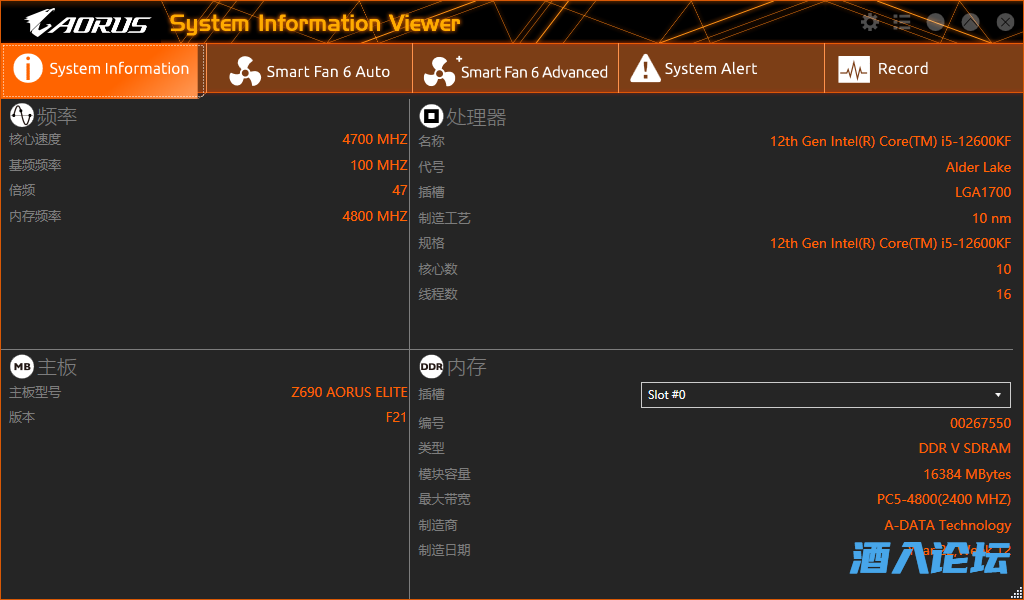This screenshot has height=600, width=1024.
Task: Click the module size 16384 MBytes
Action: tap(967, 474)
